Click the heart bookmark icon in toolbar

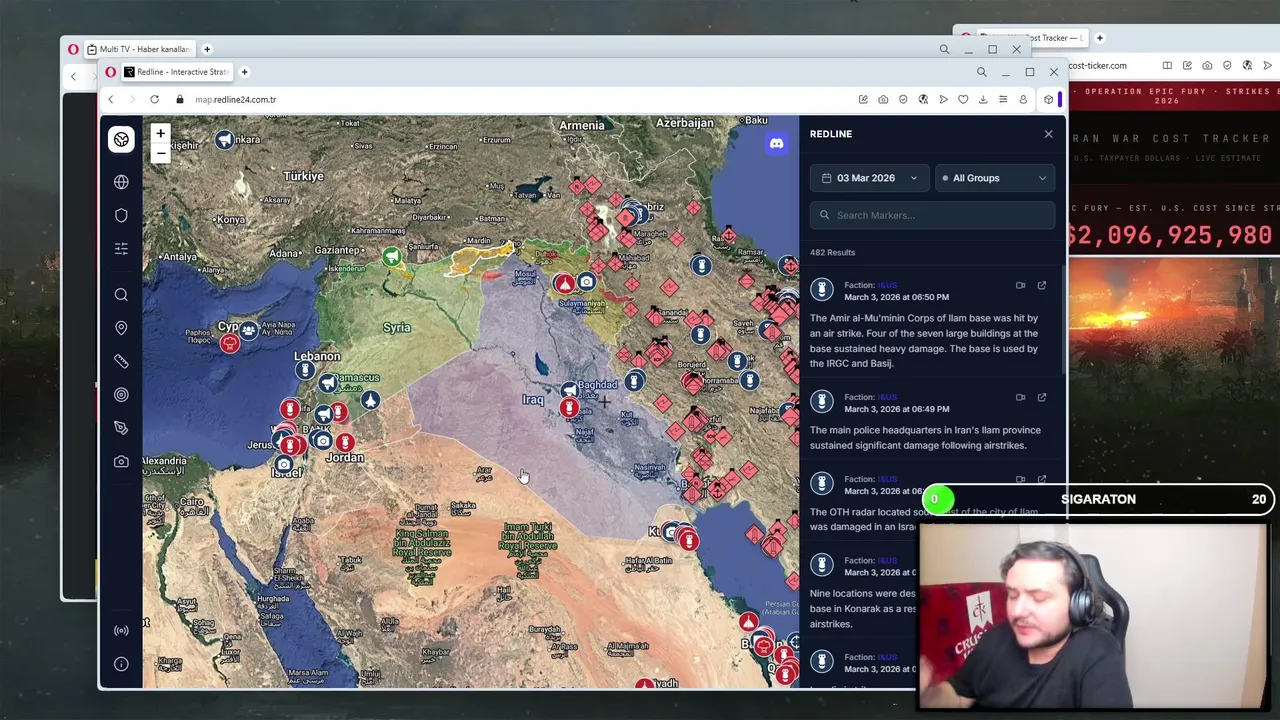[963, 99]
